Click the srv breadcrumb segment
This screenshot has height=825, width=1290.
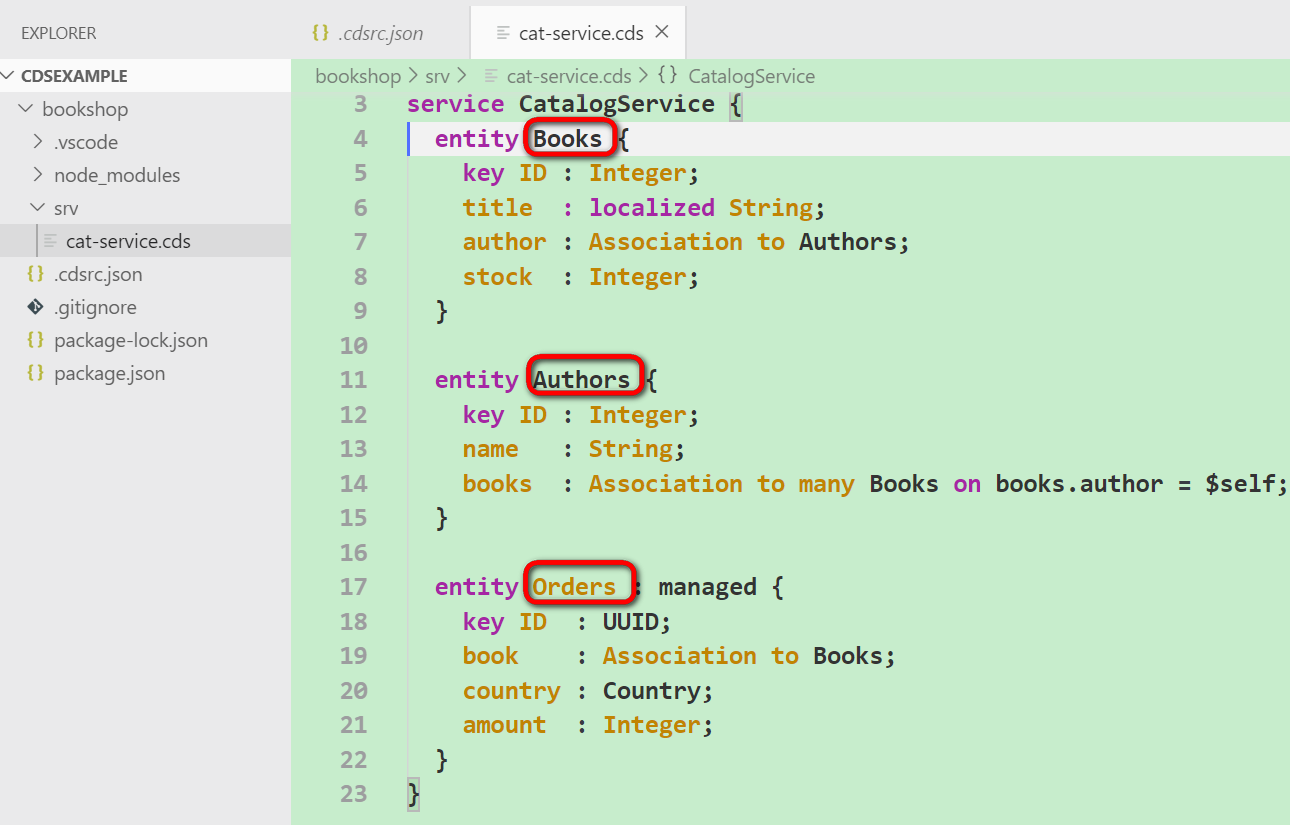click(x=437, y=76)
